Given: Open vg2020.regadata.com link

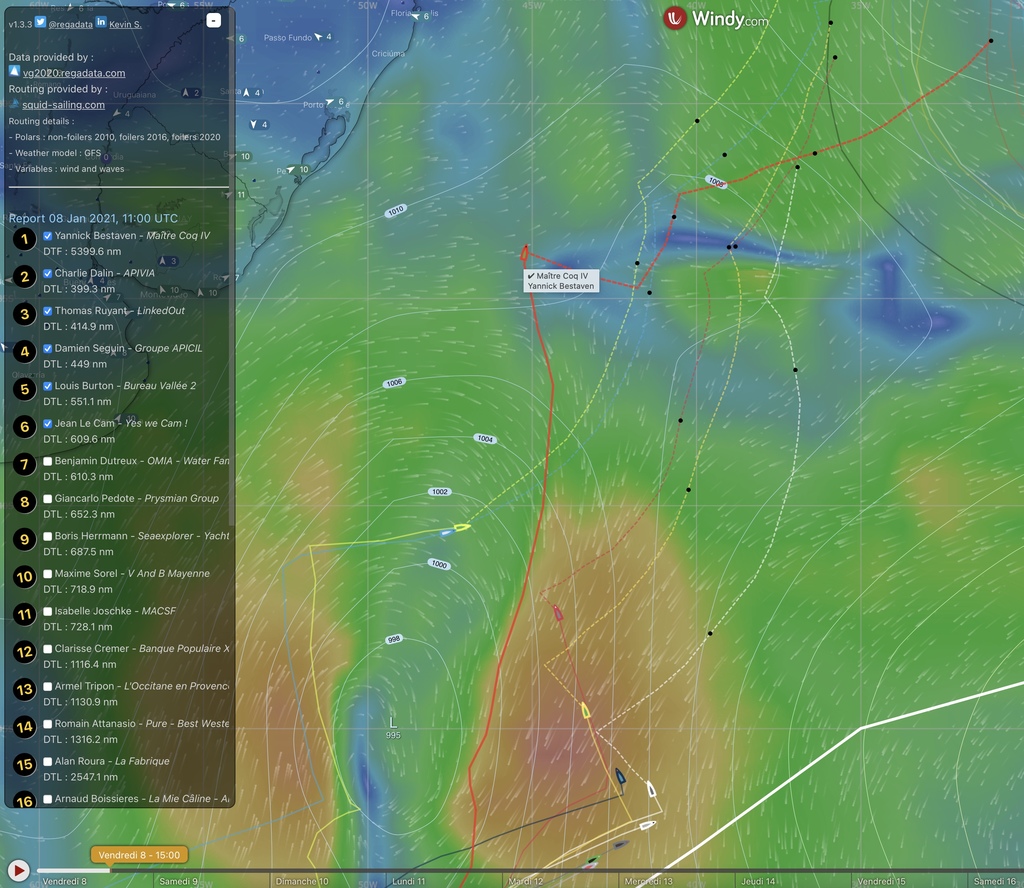Looking at the screenshot, I should (x=74, y=73).
